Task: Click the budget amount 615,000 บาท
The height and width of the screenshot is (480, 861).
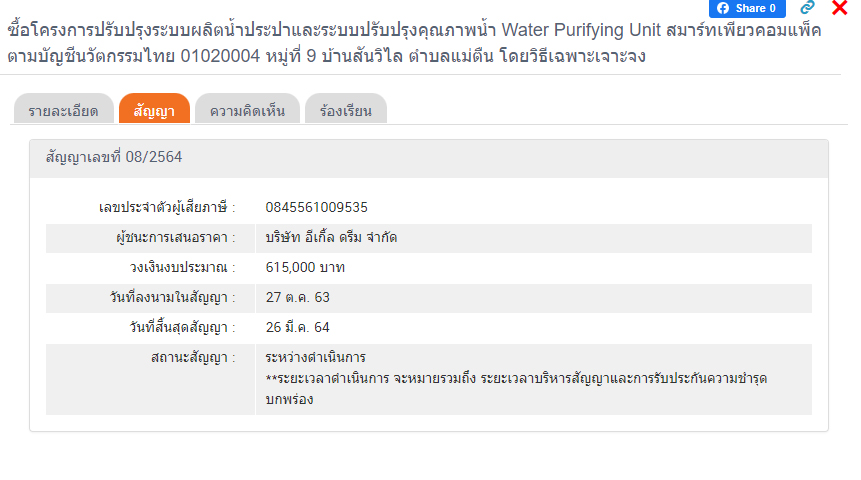Action: pyautogui.click(x=306, y=267)
